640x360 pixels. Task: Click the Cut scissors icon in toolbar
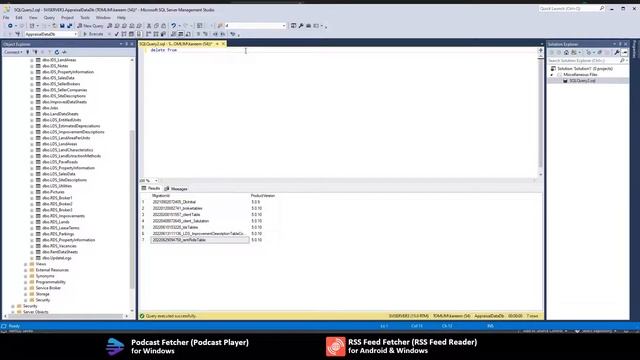pos(149,26)
